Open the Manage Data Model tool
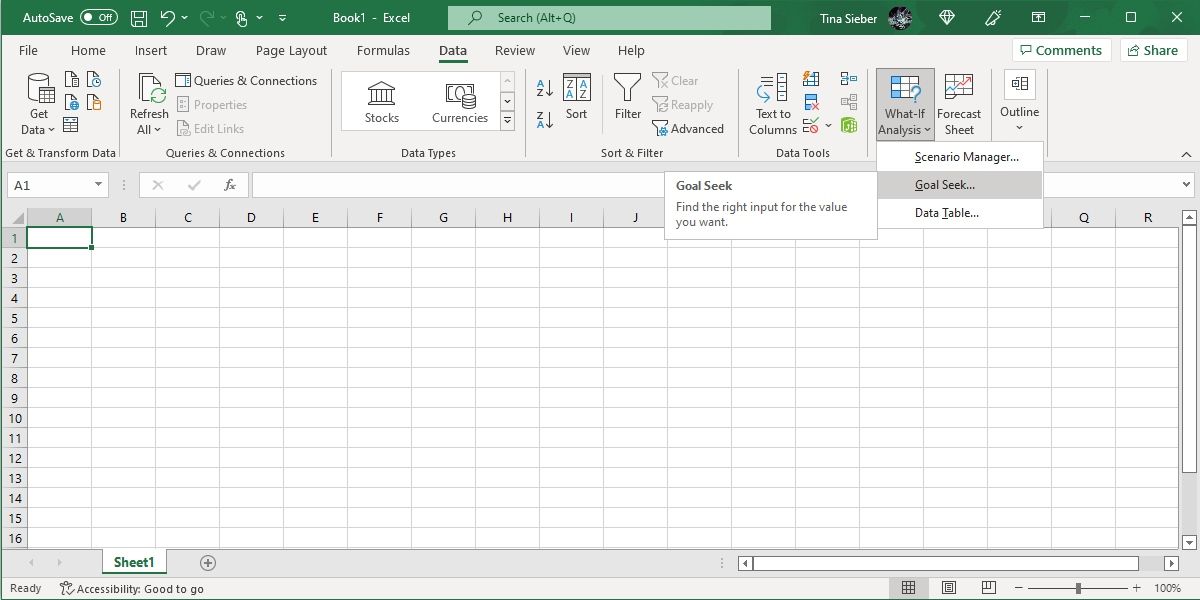 (848, 125)
